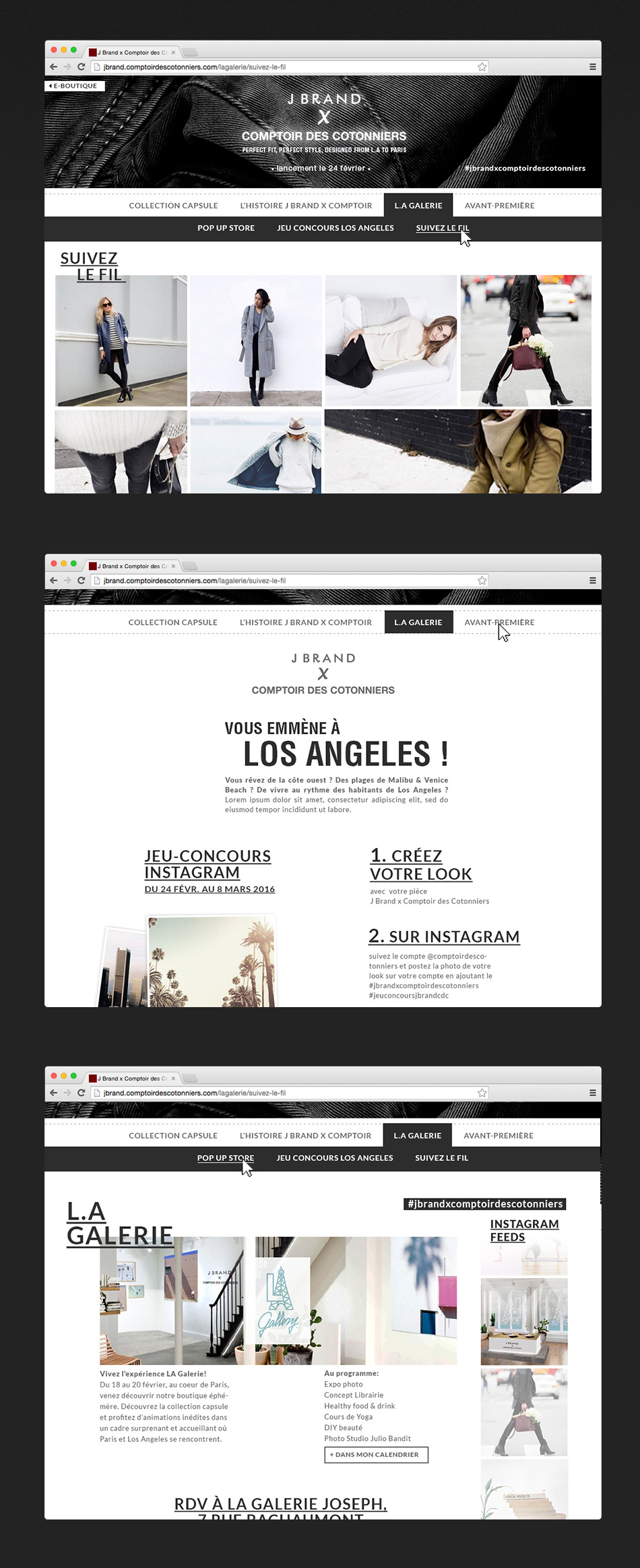Screen dimensions: 640x1568
Task: Select Pop Up Store in the Instagram Feeds window
Action: click(226, 1157)
